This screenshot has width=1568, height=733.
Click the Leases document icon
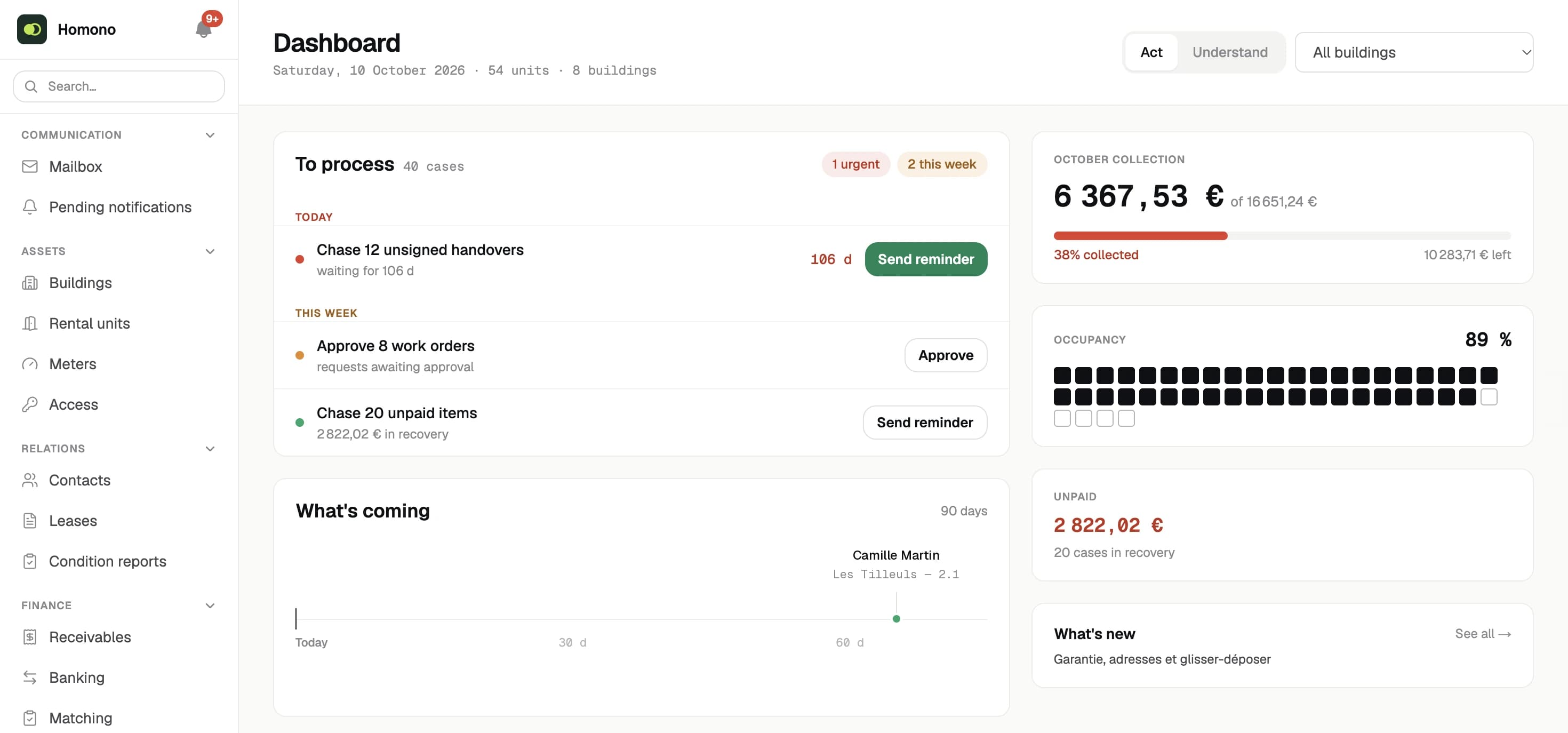[30, 521]
